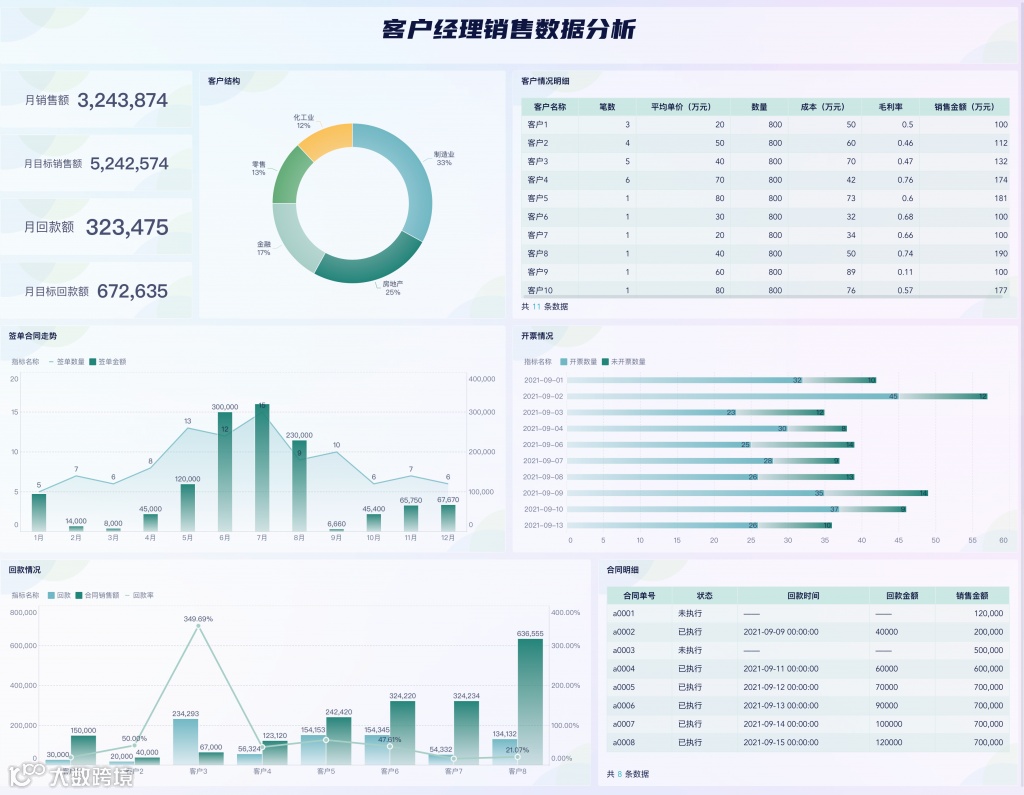Click the 6月 bar labeled 300,000
Viewport: 1024px width, 795px height.
225,471
